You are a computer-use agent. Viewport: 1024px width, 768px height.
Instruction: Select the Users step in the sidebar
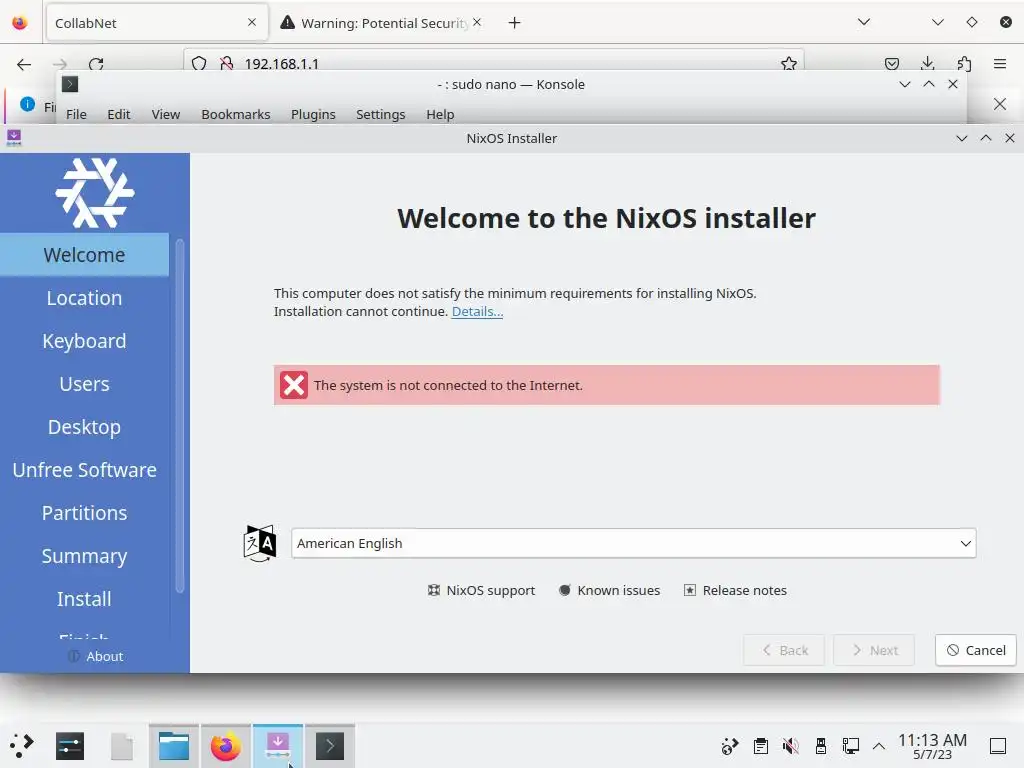click(x=84, y=384)
